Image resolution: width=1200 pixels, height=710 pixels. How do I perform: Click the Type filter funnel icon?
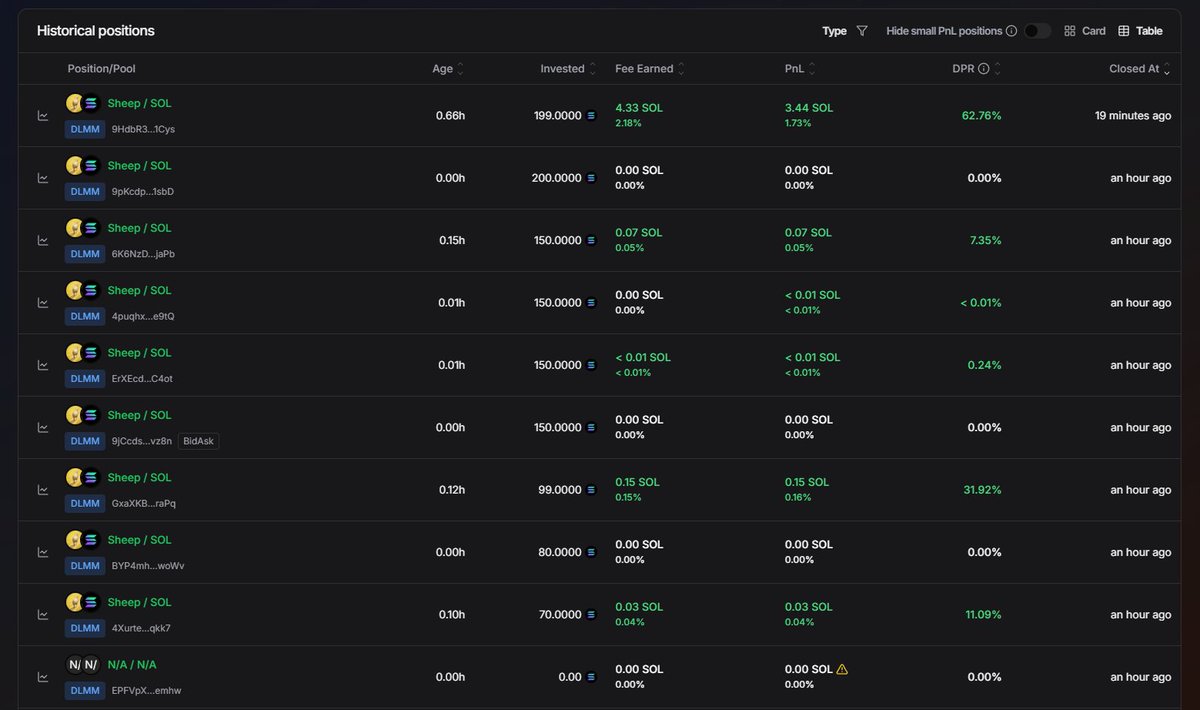(862, 31)
